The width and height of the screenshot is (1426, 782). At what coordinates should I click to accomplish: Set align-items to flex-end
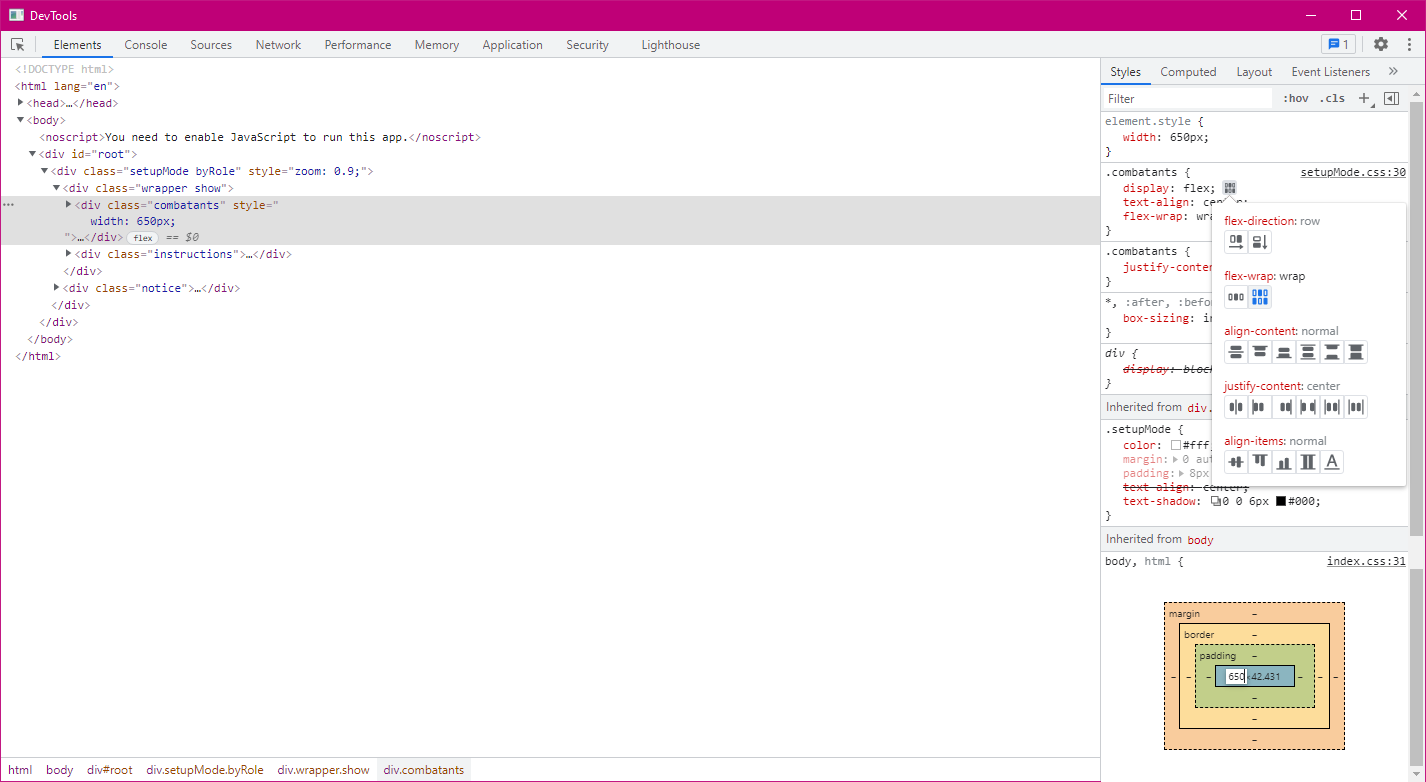pyautogui.click(x=1284, y=462)
